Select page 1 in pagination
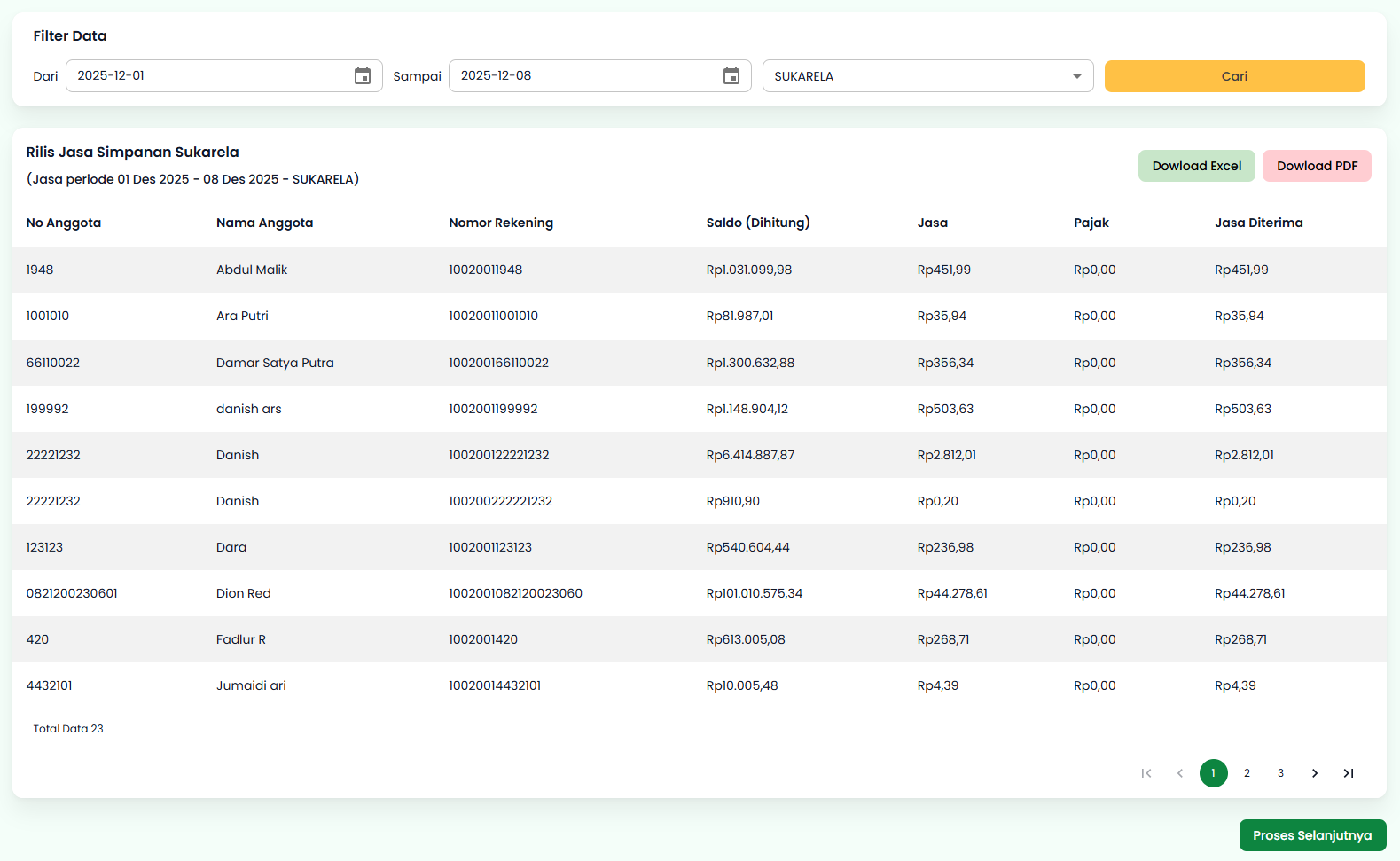Image resolution: width=1400 pixels, height=861 pixels. click(x=1214, y=773)
